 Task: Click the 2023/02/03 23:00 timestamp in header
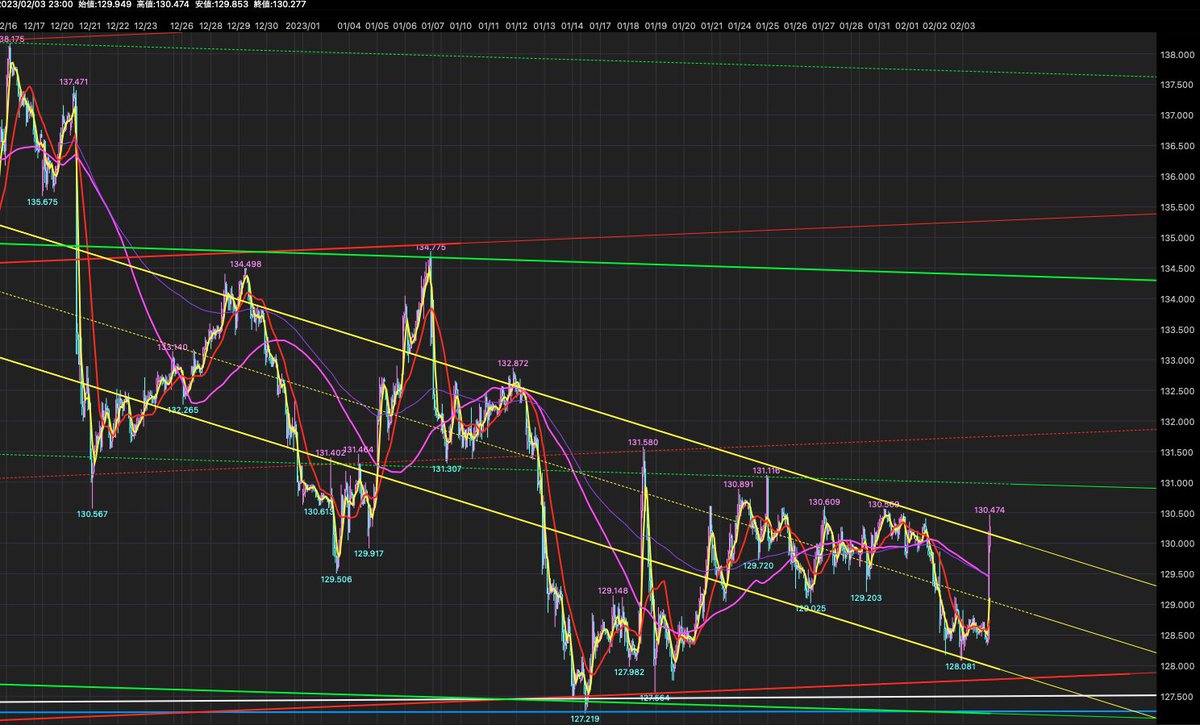pyautogui.click(x=35, y=5)
